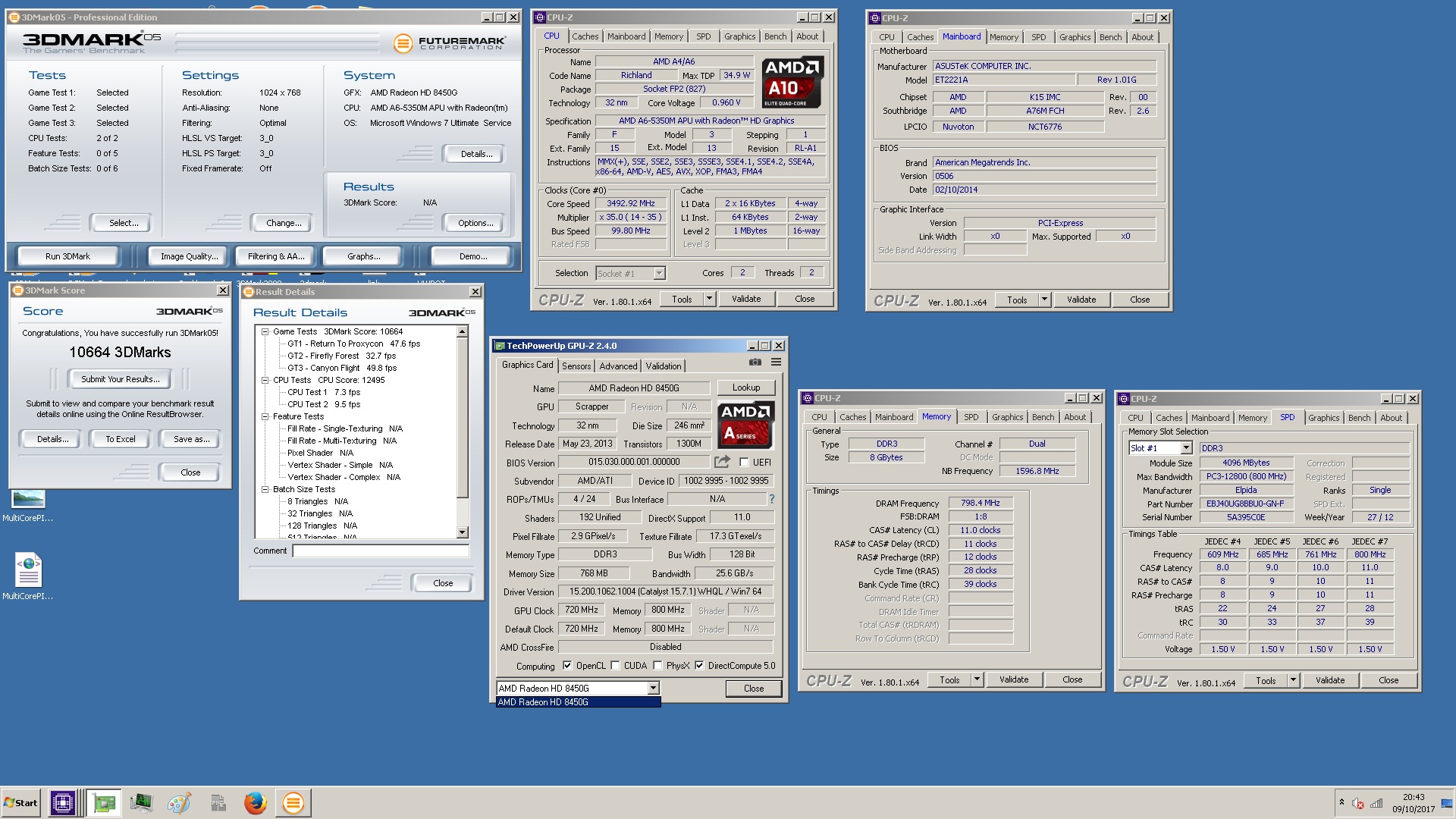Screen dimensions: 1456x819
Task: Click the GPU-Z title bar icon
Action: pyautogui.click(x=500, y=346)
